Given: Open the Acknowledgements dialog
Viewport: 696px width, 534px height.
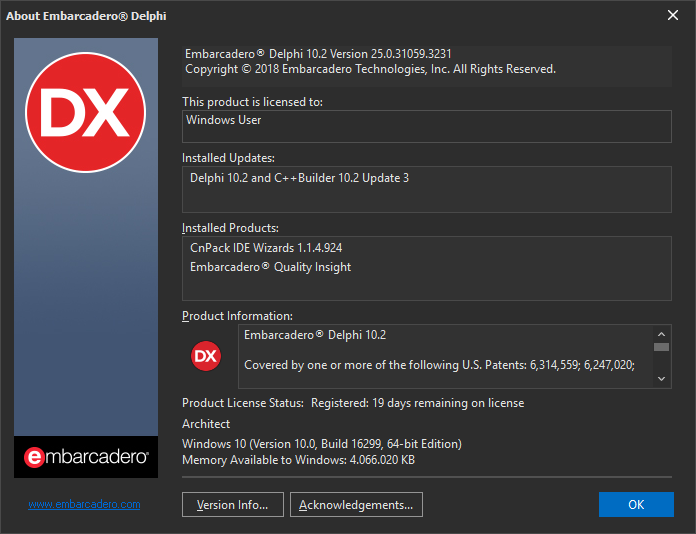Looking at the screenshot, I should tap(356, 505).
